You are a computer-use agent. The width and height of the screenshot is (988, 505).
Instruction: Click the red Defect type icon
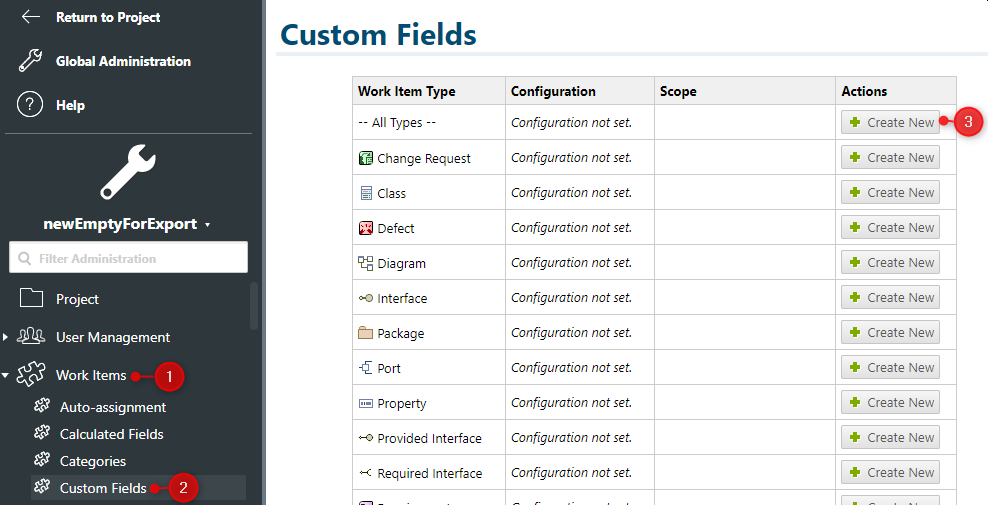click(365, 228)
